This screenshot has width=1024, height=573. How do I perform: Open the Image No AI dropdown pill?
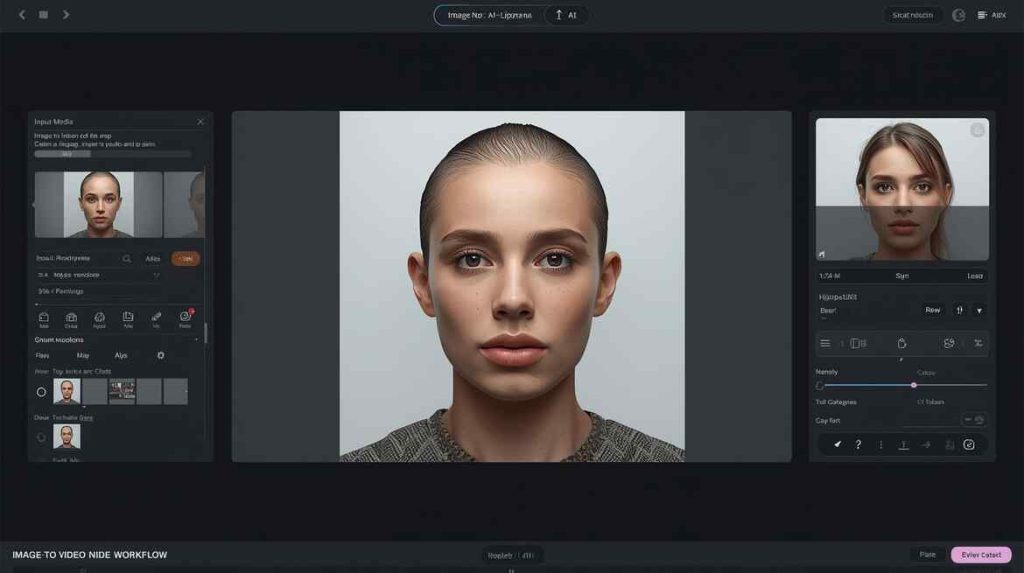[489, 15]
